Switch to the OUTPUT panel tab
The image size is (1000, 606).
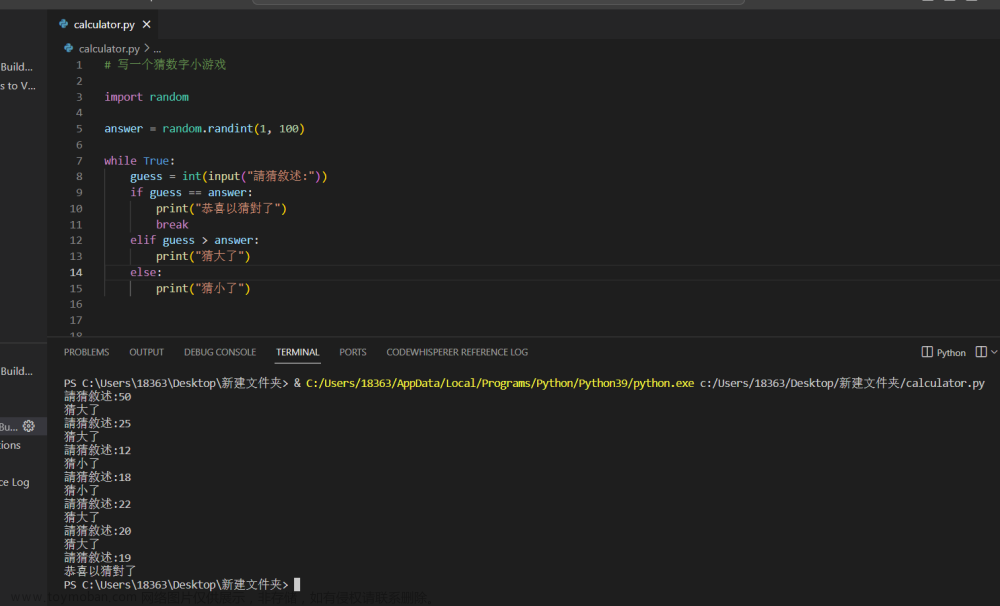click(x=147, y=352)
